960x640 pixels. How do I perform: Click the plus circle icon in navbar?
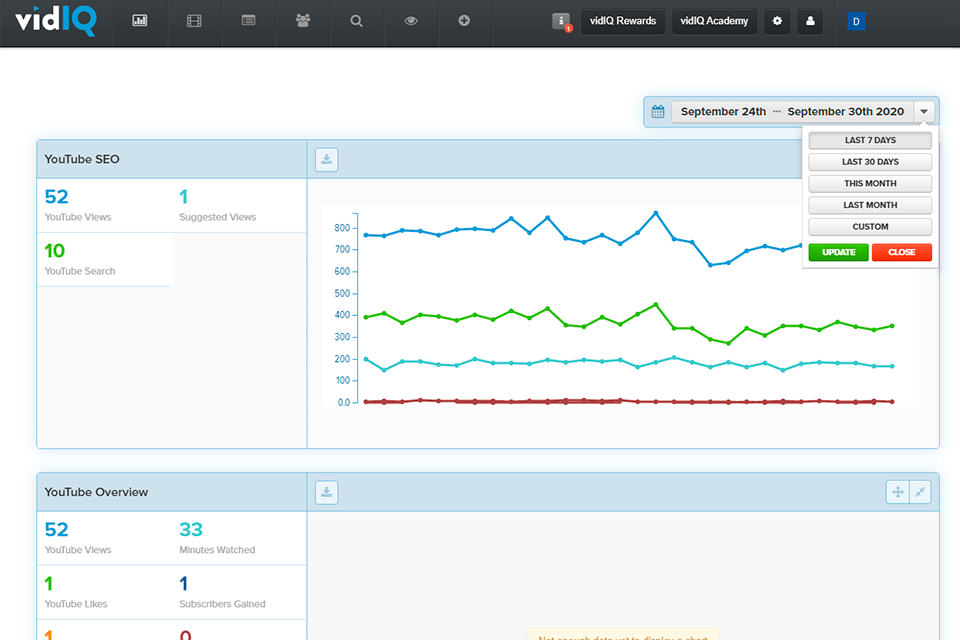click(x=464, y=21)
